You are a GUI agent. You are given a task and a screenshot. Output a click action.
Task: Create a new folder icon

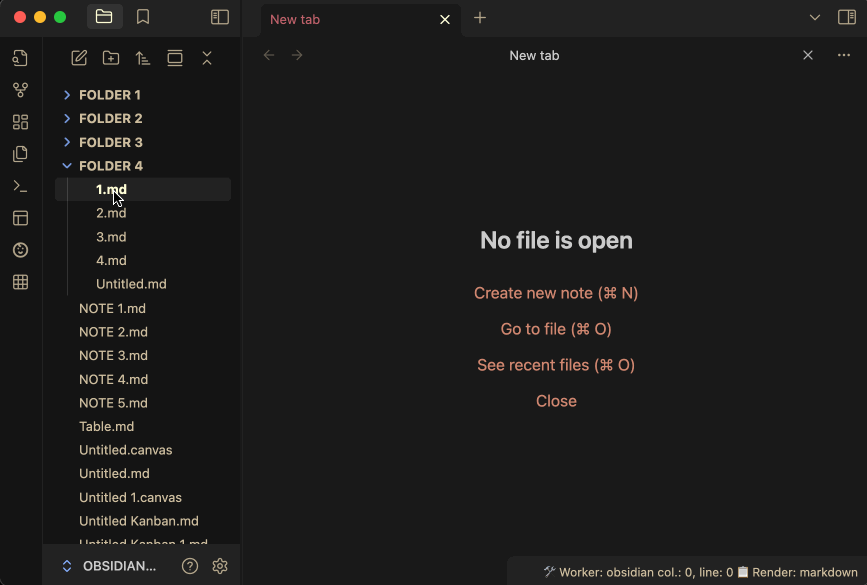pos(111,58)
